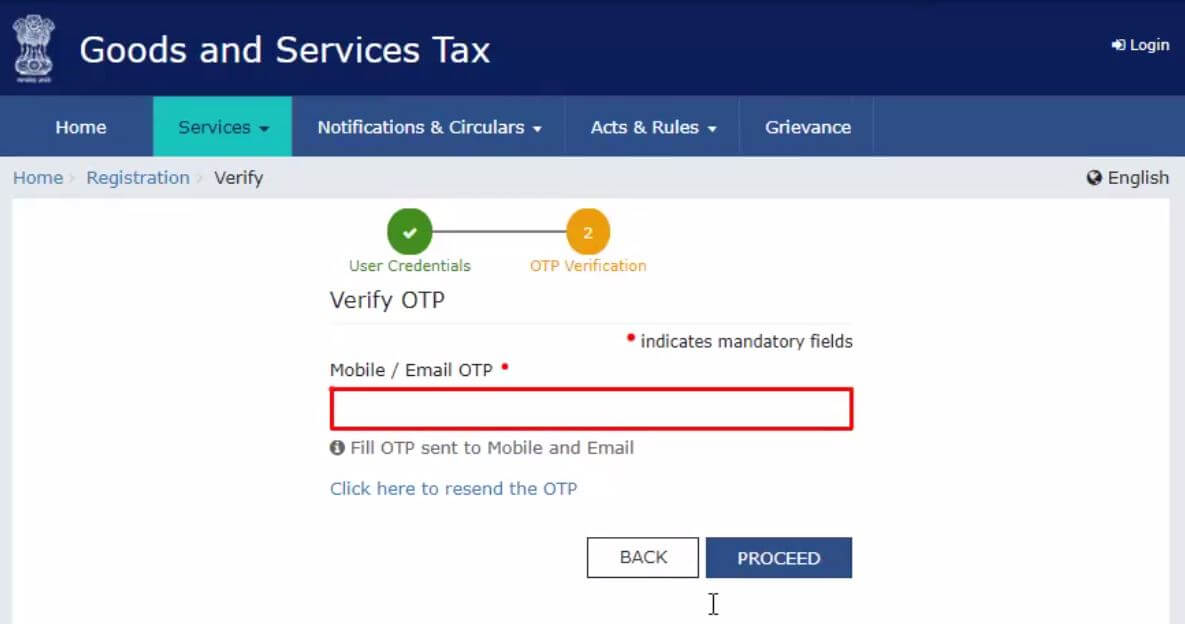Screen dimensions: 1185x624
Task: Expand the Services dropdown menu
Action: click(222, 127)
